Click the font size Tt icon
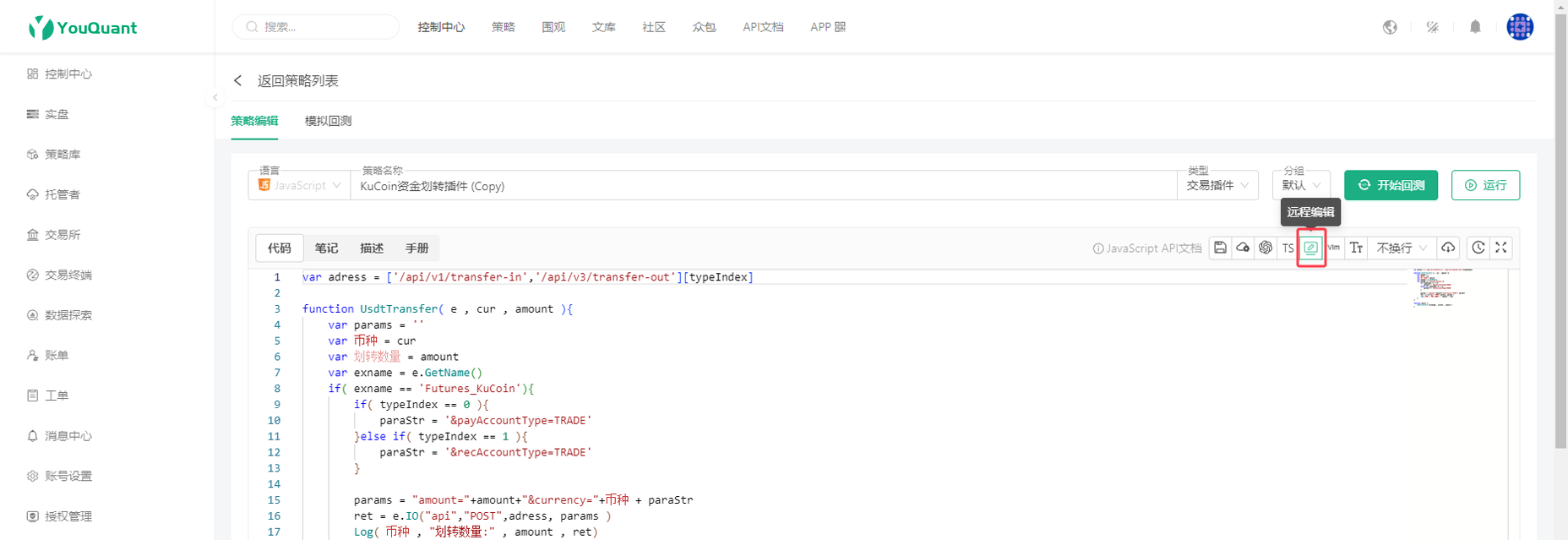This screenshot has height=540, width=1568. [1356, 248]
